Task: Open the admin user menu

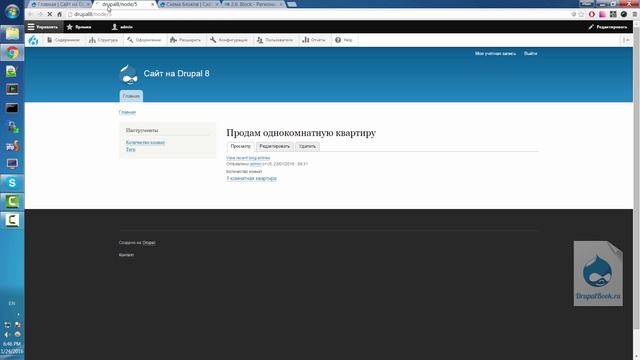Action: pyautogui.click(x=122, y=27)
